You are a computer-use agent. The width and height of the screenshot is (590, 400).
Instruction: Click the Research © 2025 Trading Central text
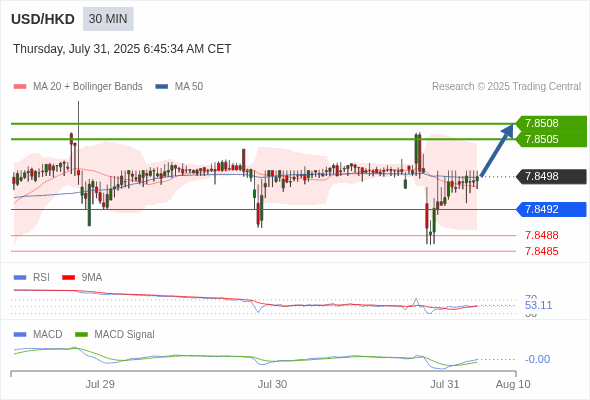506,87
